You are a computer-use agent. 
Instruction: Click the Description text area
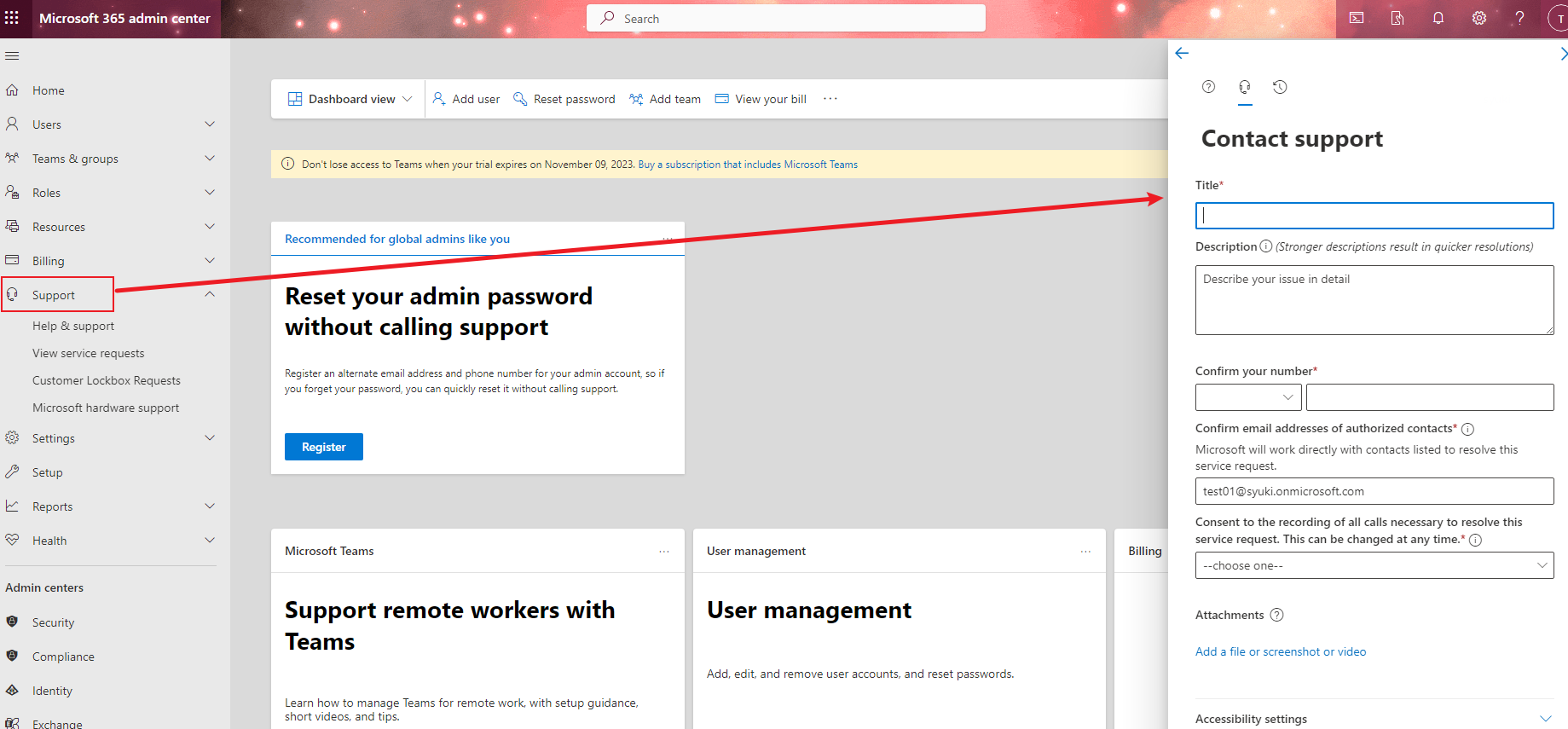click(1374, 300)
